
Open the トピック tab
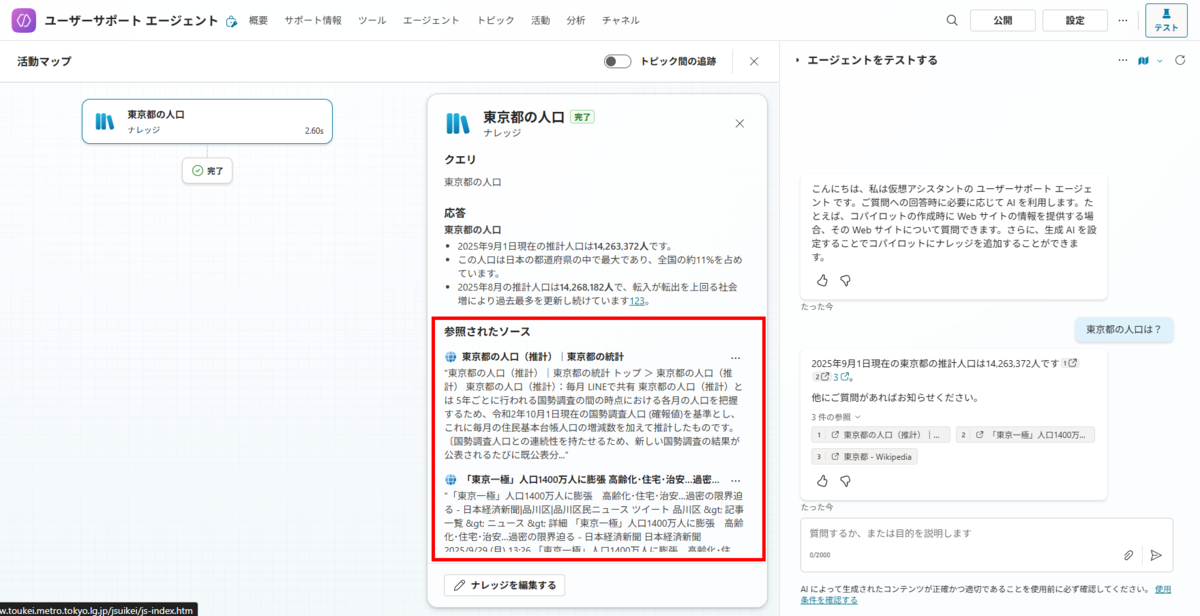496,20
